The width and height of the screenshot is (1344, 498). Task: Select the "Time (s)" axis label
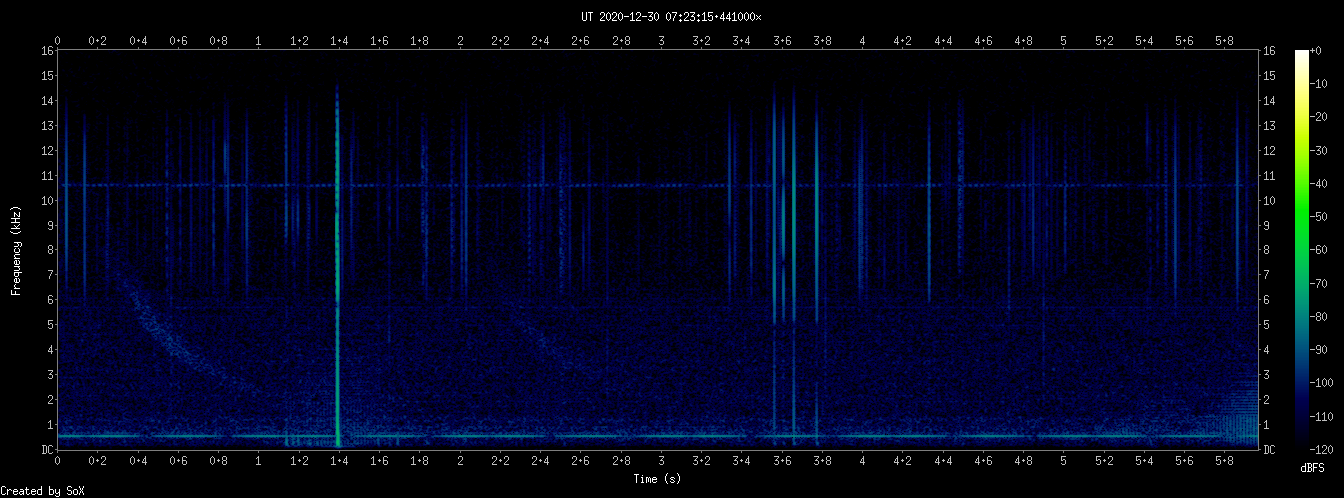click(658, 479)
